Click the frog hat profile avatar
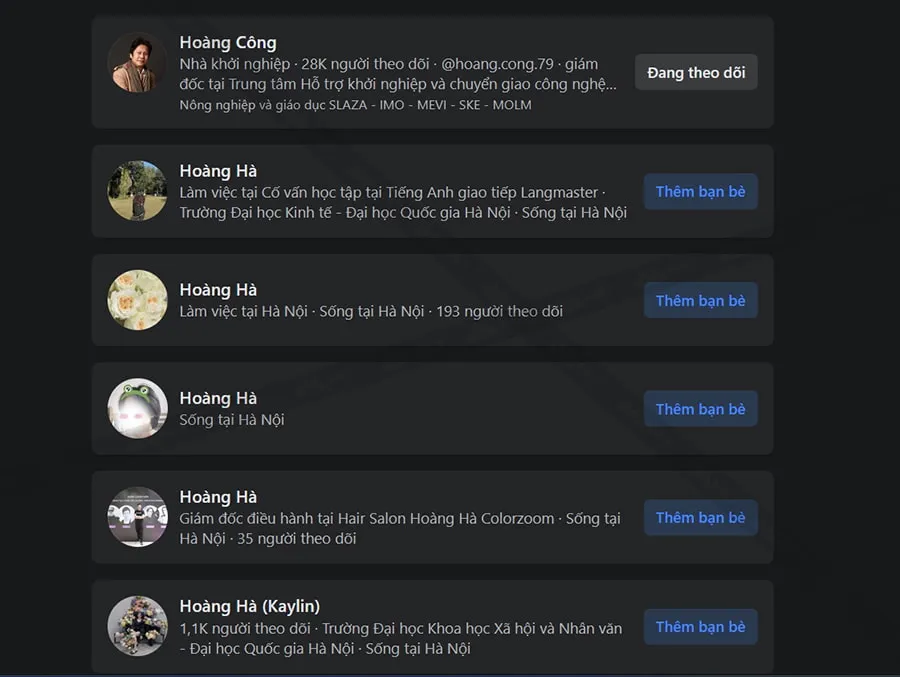The height and width of the screenshot is (677, 900). coord(137,408)
